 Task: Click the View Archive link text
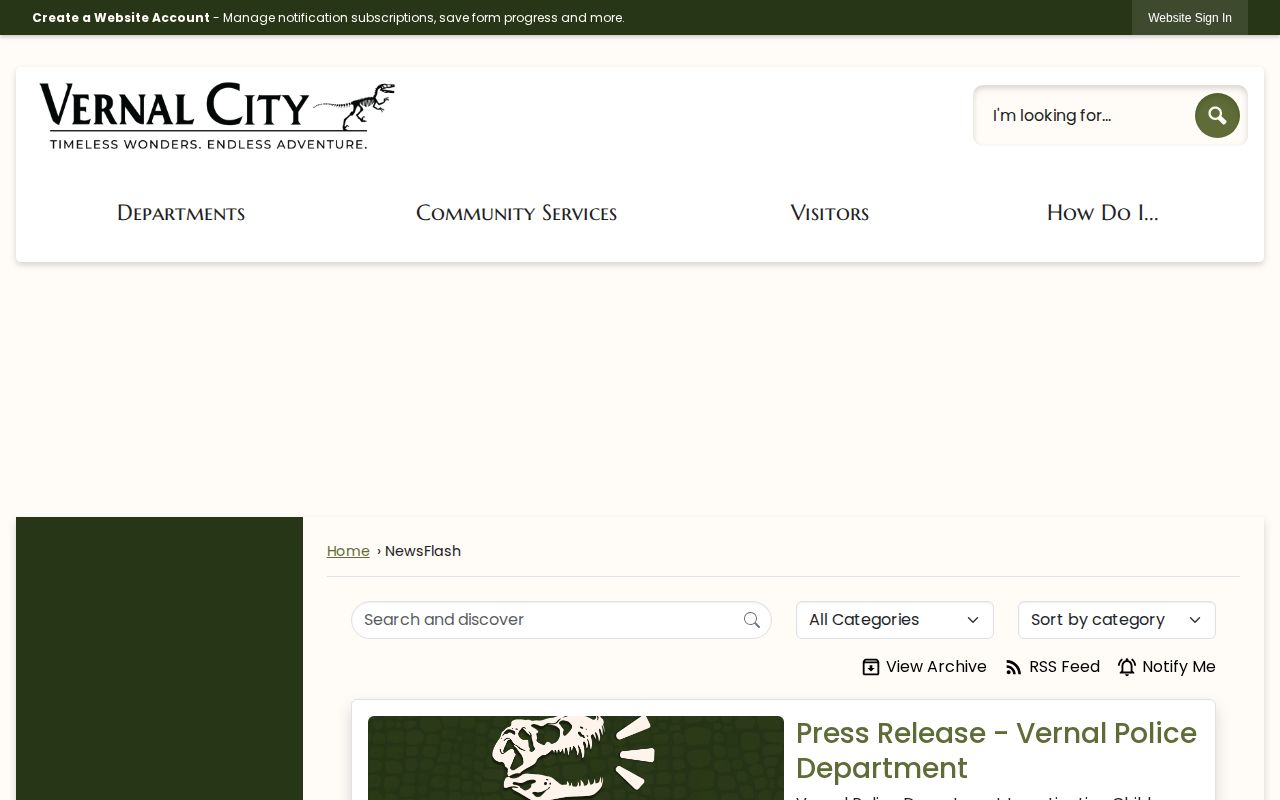click(x=936, y=667)
